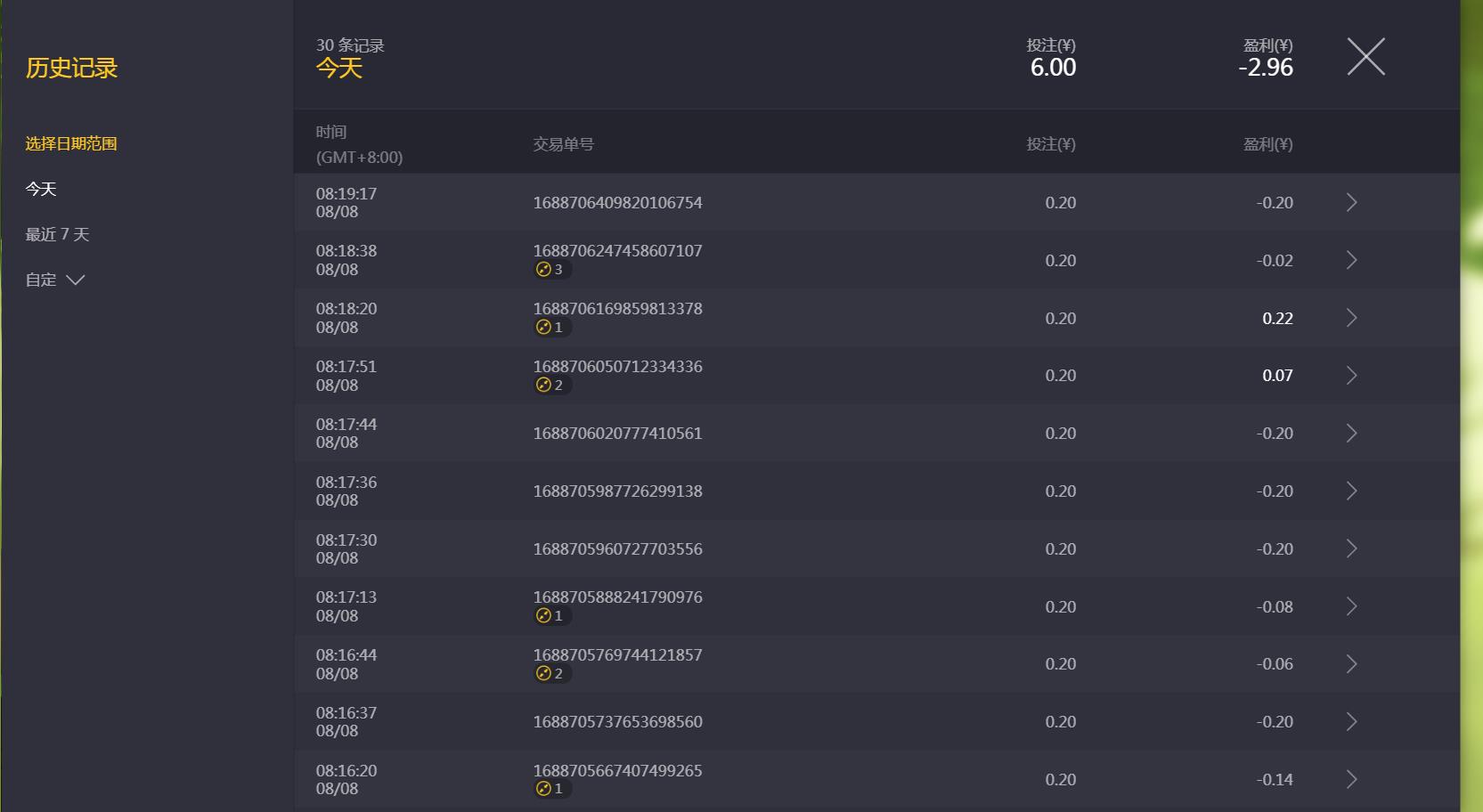This screenshot has height=812, width=1483.
Task: Open details arrow for the 08:19:17 record
Action: pyautogui.click(x=1351, y=202)
